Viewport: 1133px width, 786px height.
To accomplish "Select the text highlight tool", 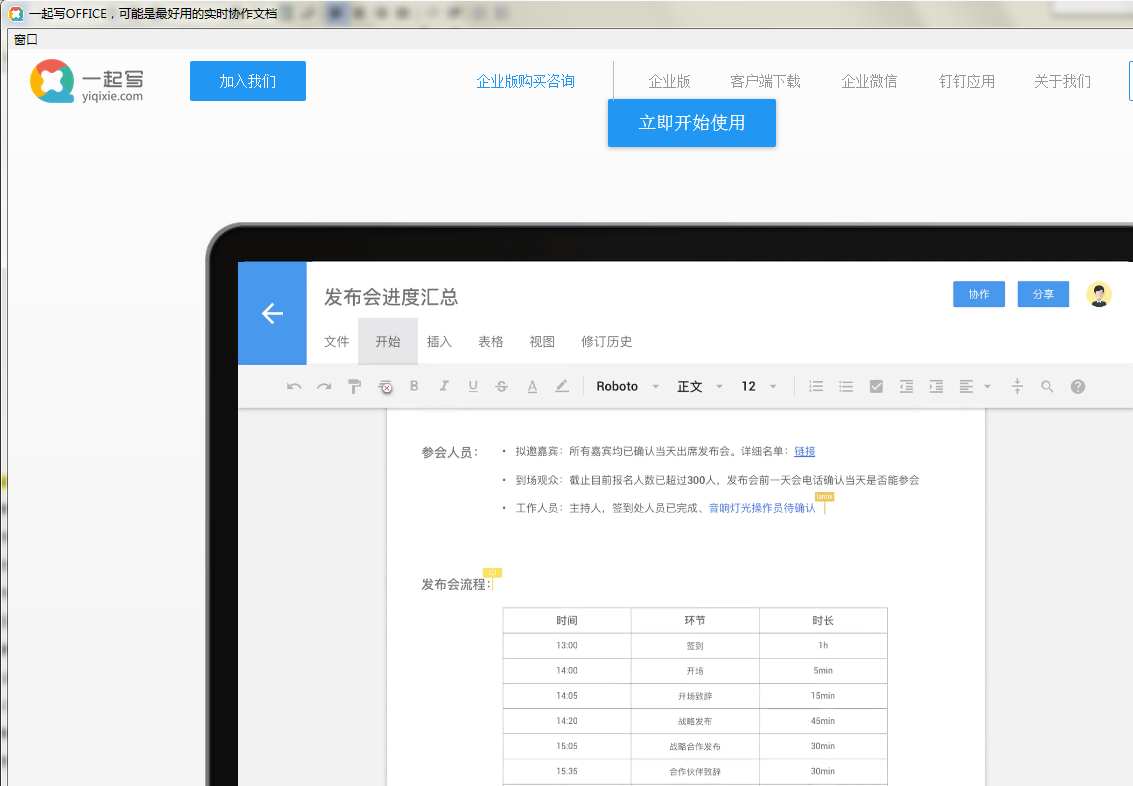I will click(561, 386).
